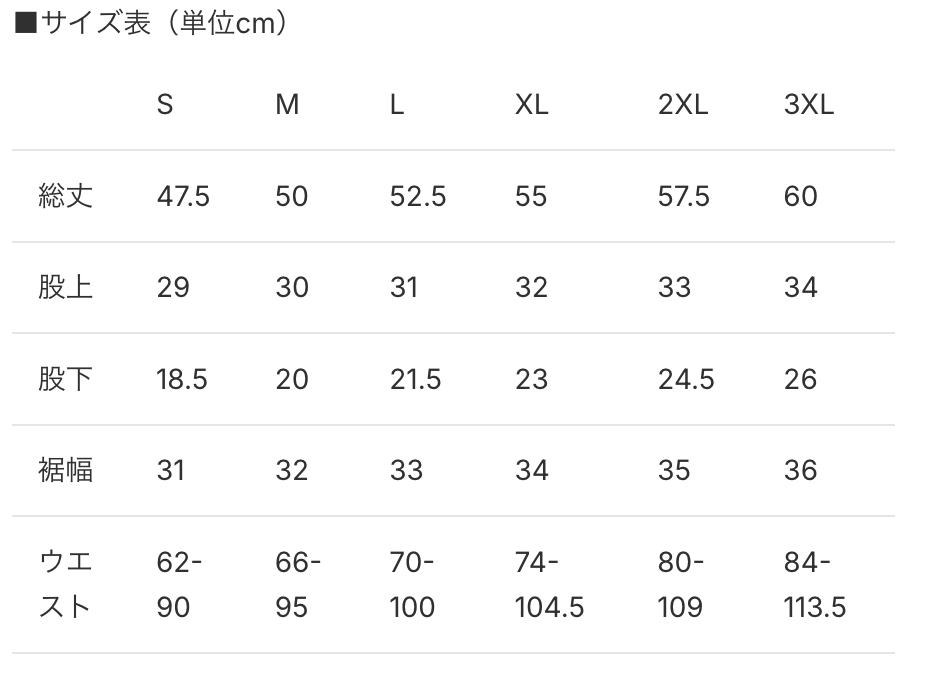Select the 74-104.5 waist range cell
Viewport: 938px width, 682px height.
(549, 585)
